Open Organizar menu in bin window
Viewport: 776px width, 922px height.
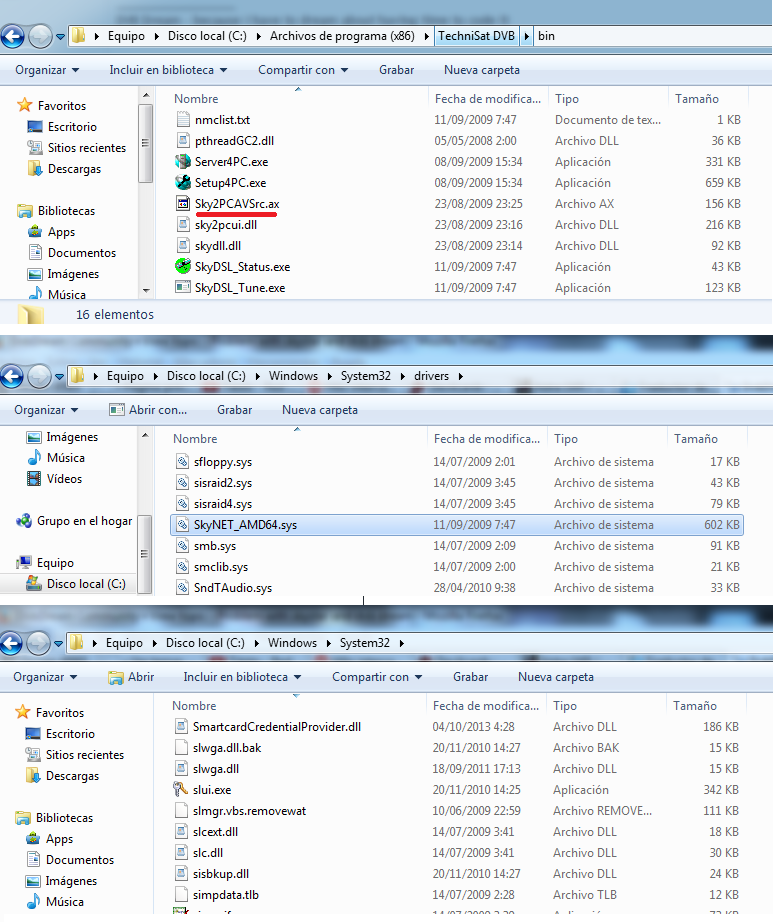point(47,70)
